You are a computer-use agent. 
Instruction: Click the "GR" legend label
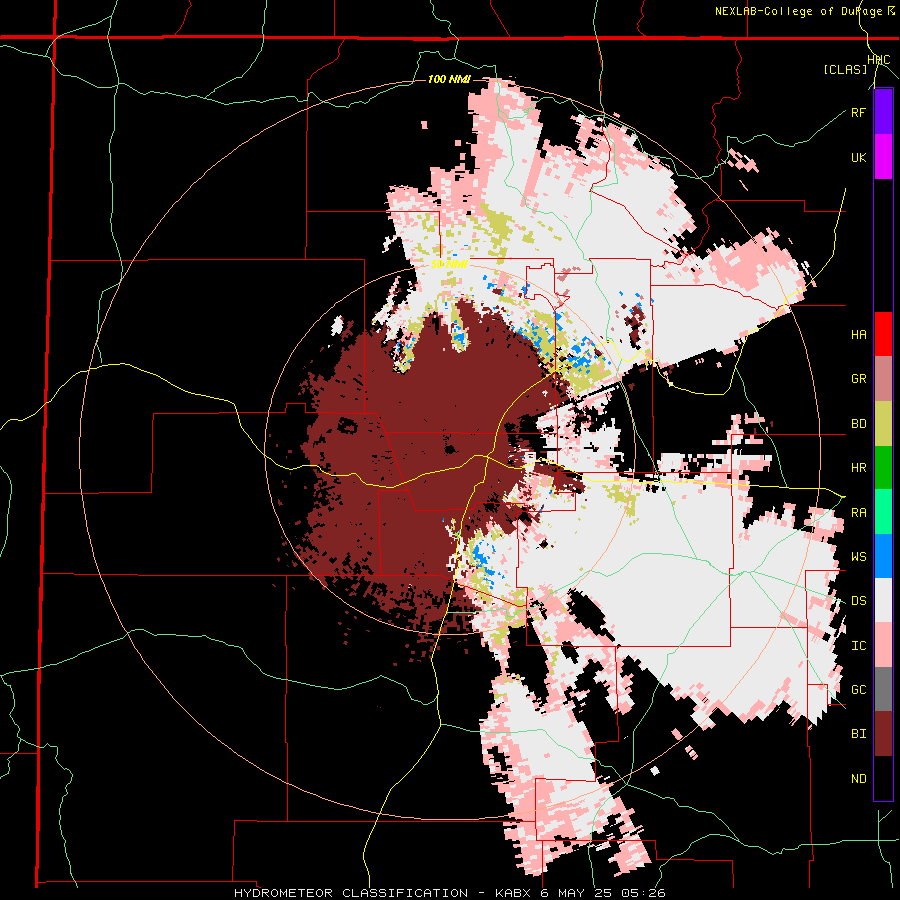click(x=858, y=379)
